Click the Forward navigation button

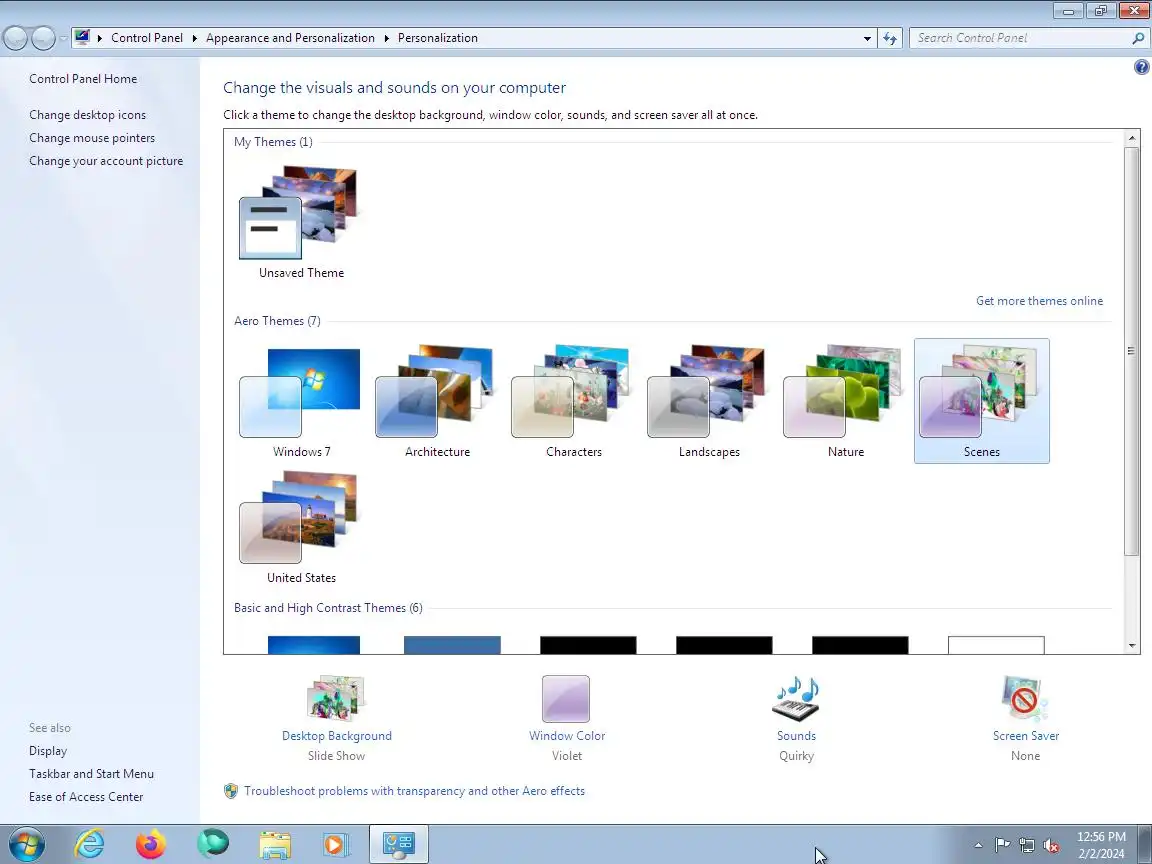point(43,38)
